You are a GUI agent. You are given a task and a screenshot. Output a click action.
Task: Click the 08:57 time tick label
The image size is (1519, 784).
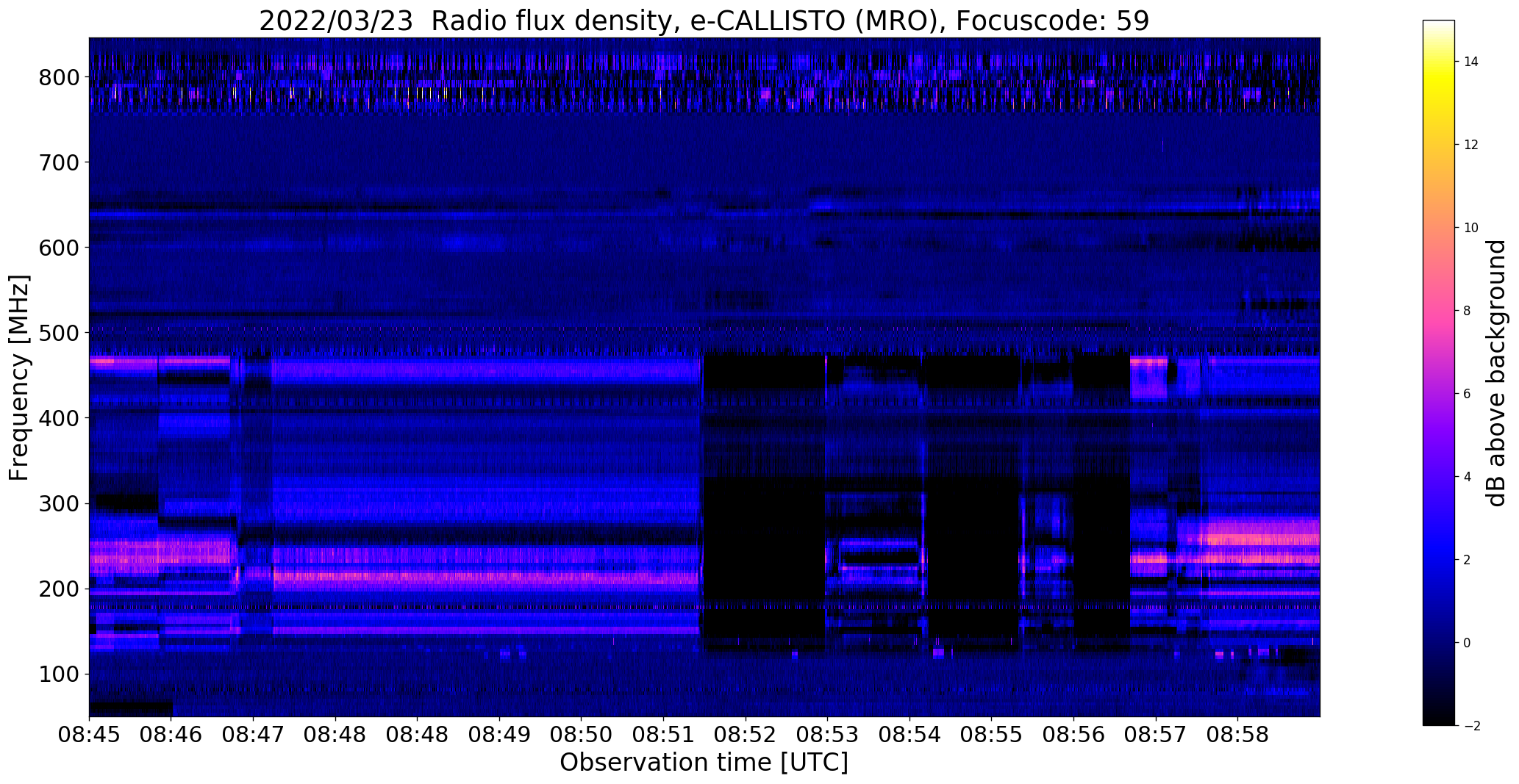[1156, 736]
